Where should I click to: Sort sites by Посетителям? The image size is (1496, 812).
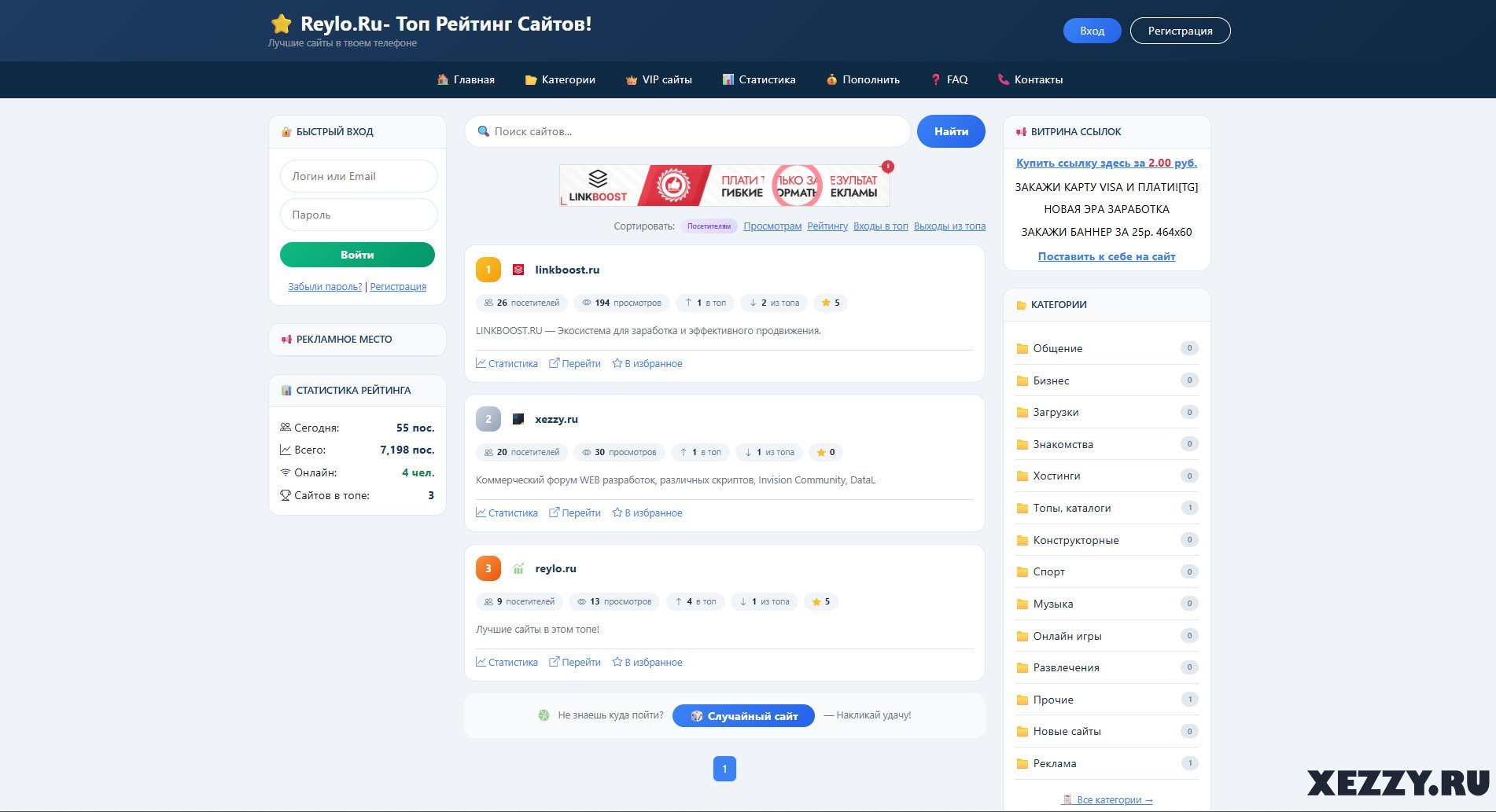pyautogui.click(x=709, y=226)
